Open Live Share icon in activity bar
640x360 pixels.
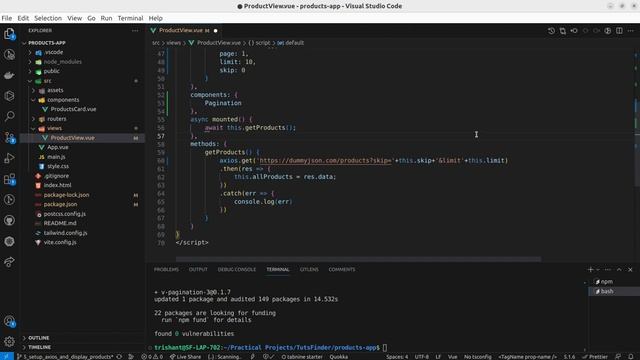coord(9,262)
